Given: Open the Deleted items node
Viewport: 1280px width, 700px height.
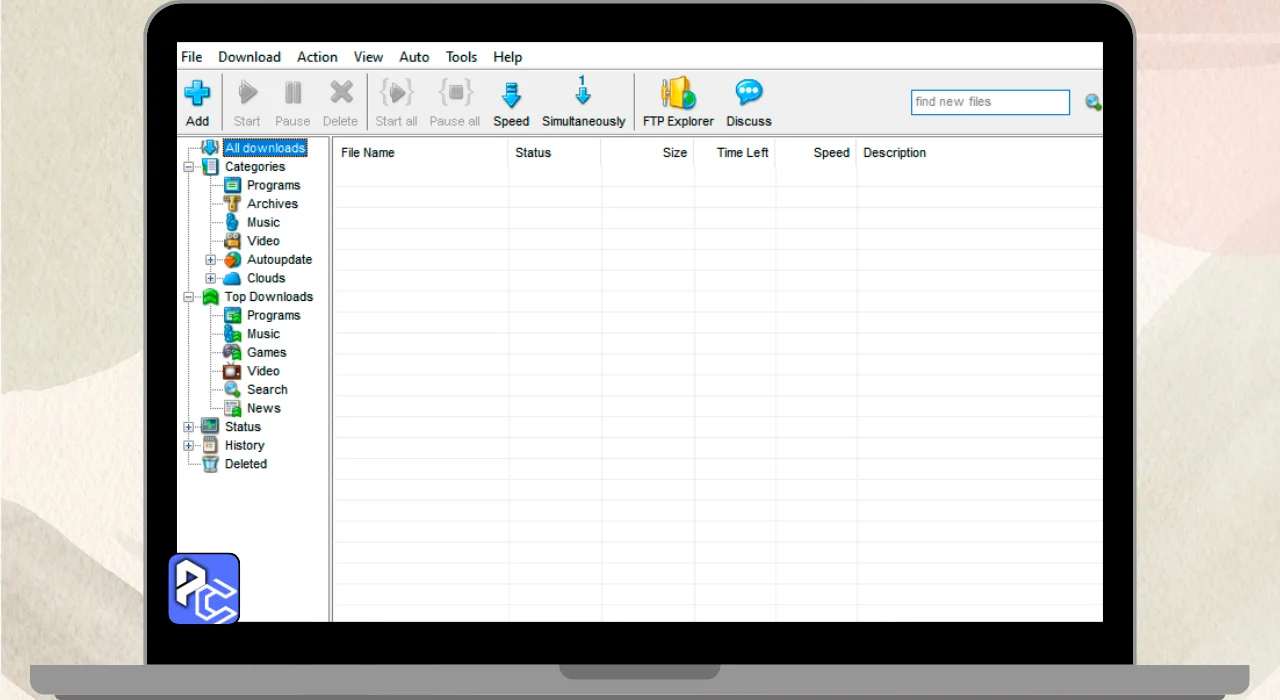Looking at the screenshot, I should (246, 464).
